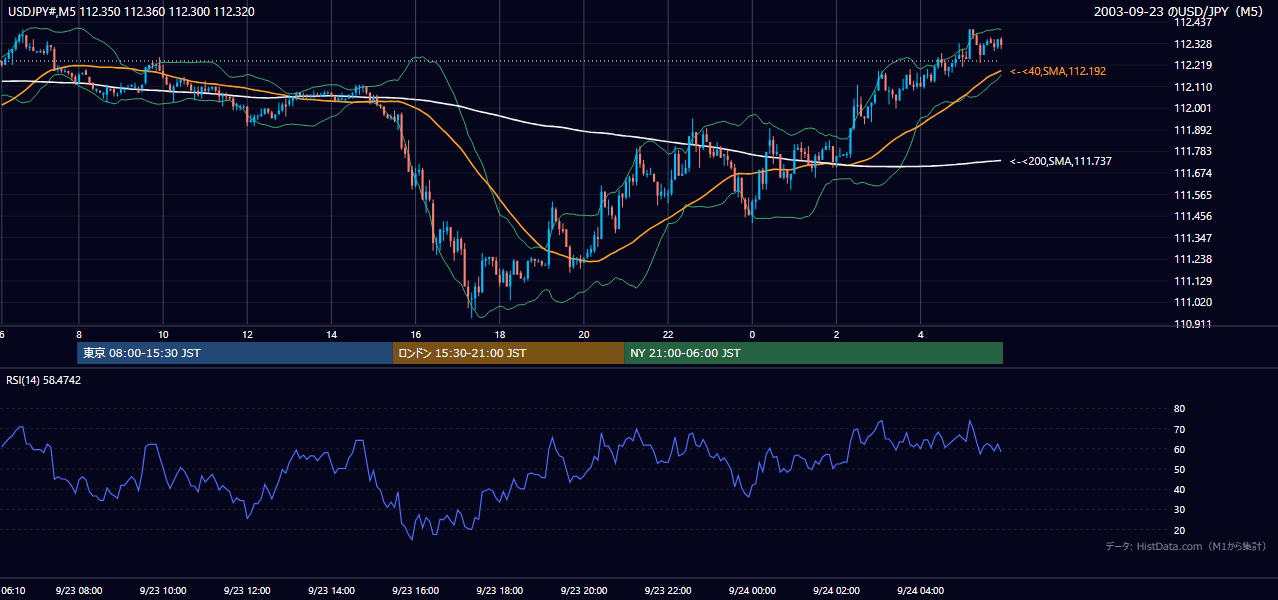This screenshot has height=600, width=1278.
Task: Click the 40 SMA label 112.192
Action: pyautogui.click(x=1058, y=72)
